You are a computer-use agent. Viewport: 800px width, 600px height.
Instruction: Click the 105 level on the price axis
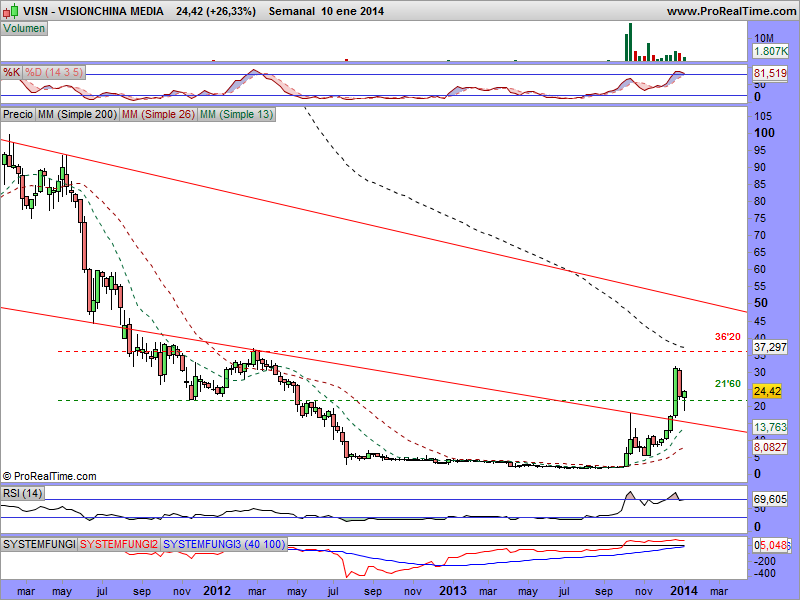(763, 116)
